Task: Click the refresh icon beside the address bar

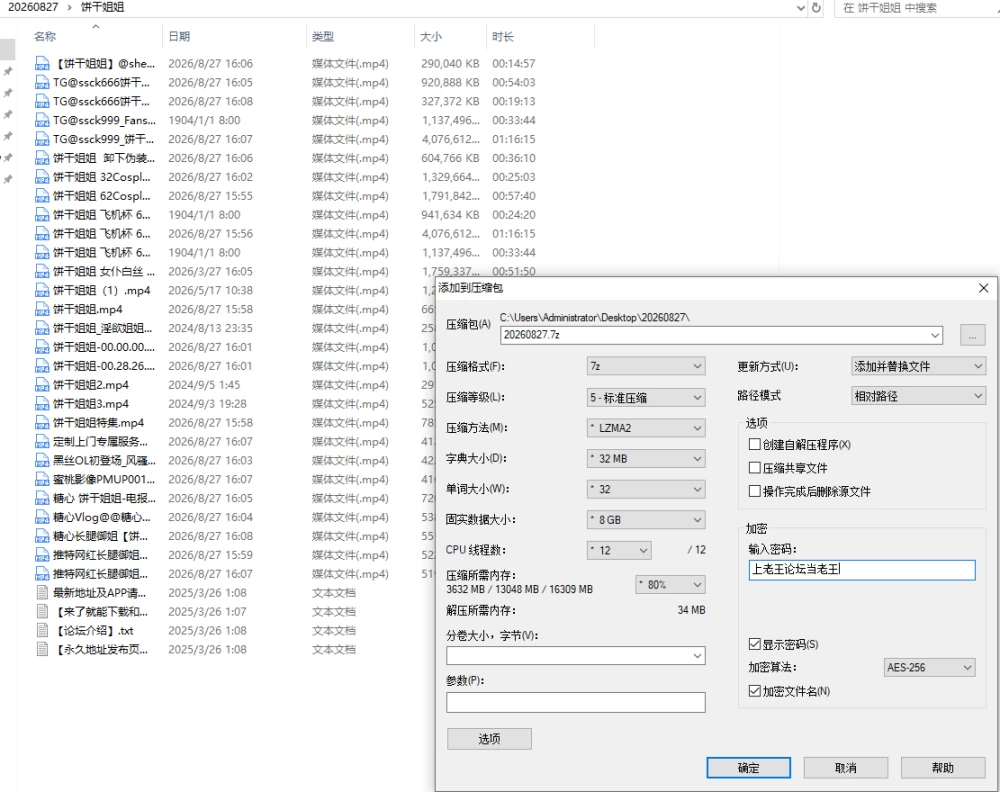Action: click(x=816, y=8)
